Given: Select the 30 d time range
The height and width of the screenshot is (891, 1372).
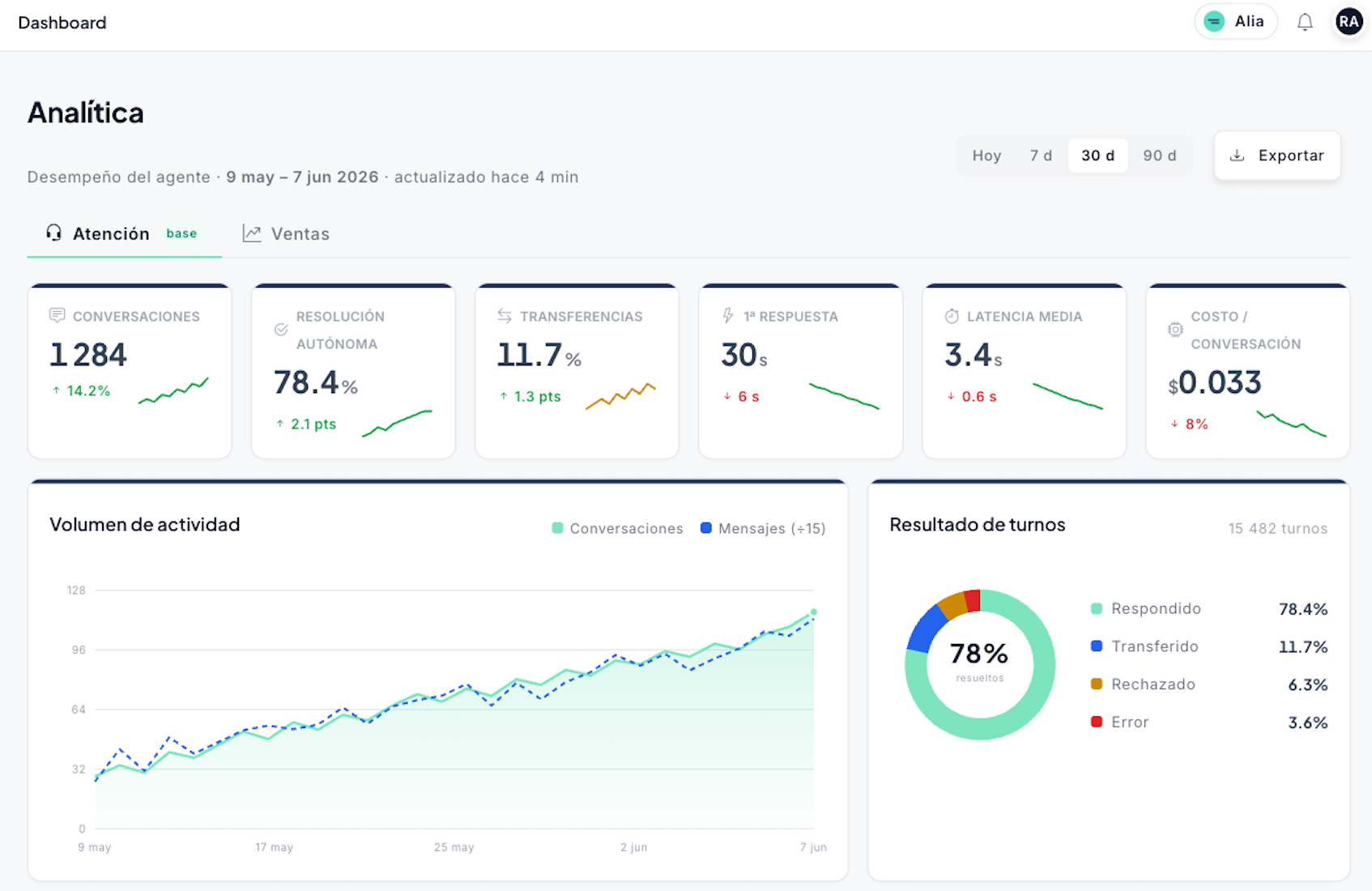Looking at the screenshot, I should click(1098, 156).
